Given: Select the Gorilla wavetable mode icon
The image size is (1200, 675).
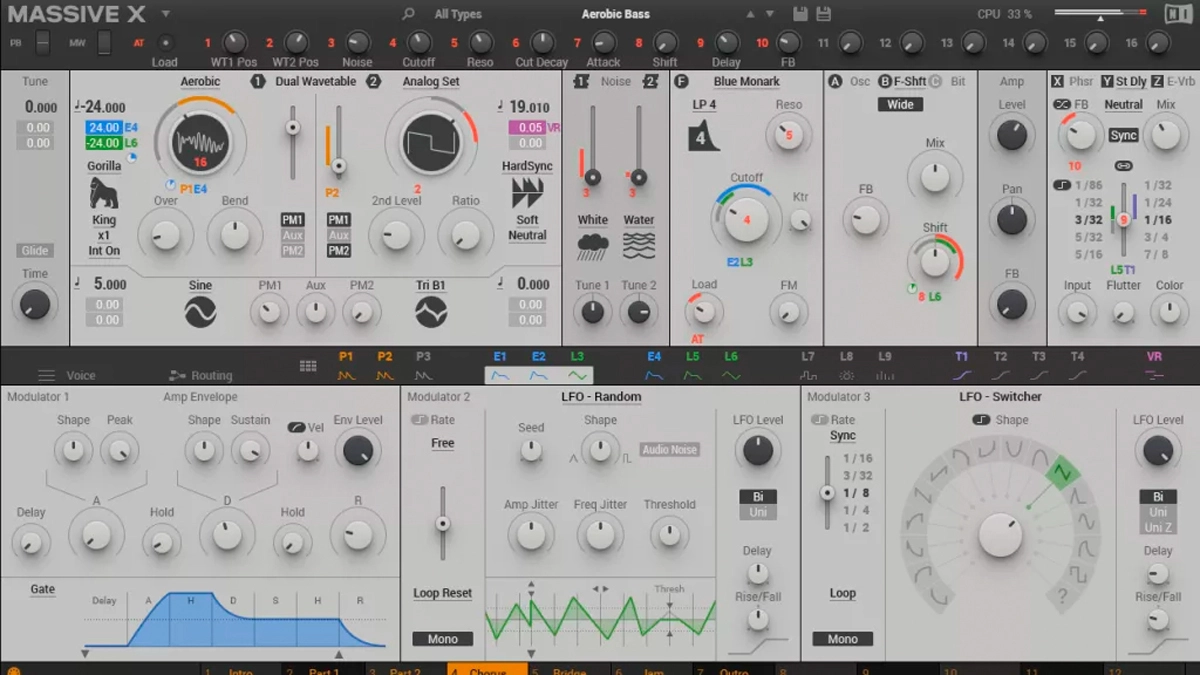Looking at the screenshot, I should (x=104, y=193).
